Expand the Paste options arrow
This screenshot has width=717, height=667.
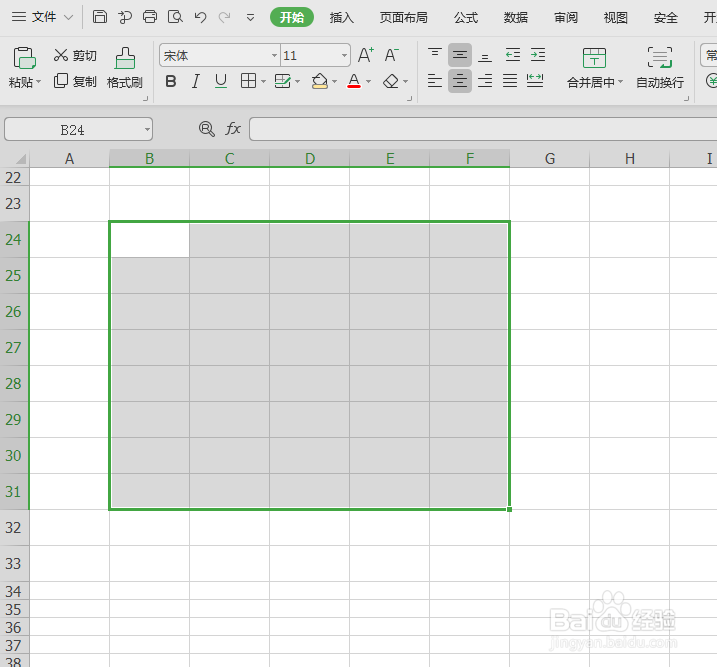click(39, 82)
